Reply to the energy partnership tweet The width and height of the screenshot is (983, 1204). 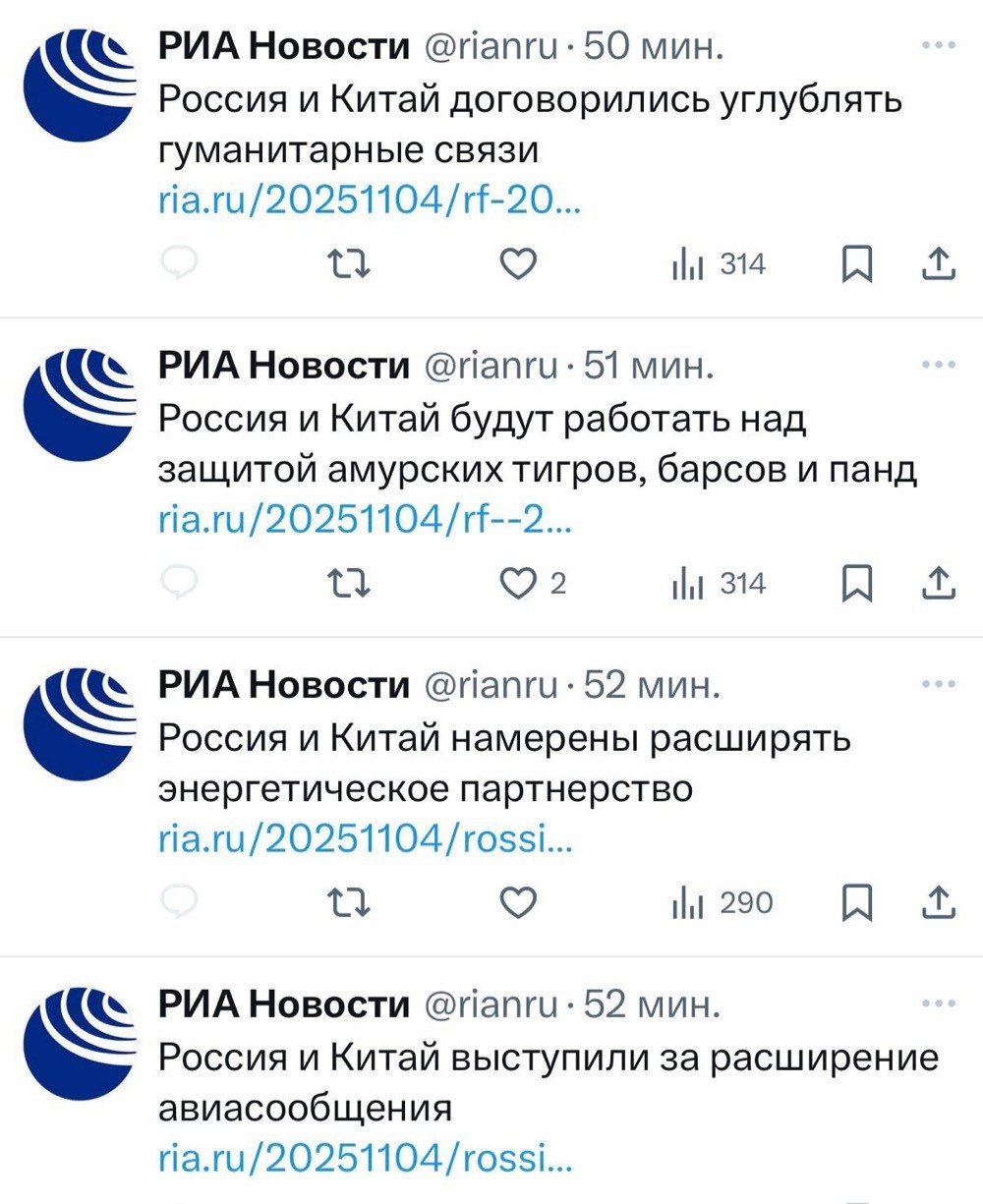[x=179, y=902]
